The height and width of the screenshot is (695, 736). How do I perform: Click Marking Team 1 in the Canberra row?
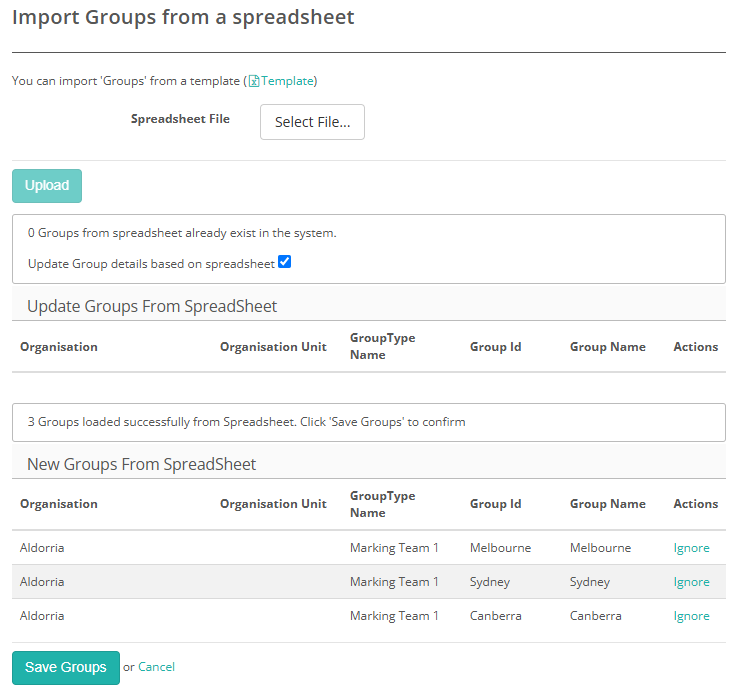[394, 616]
